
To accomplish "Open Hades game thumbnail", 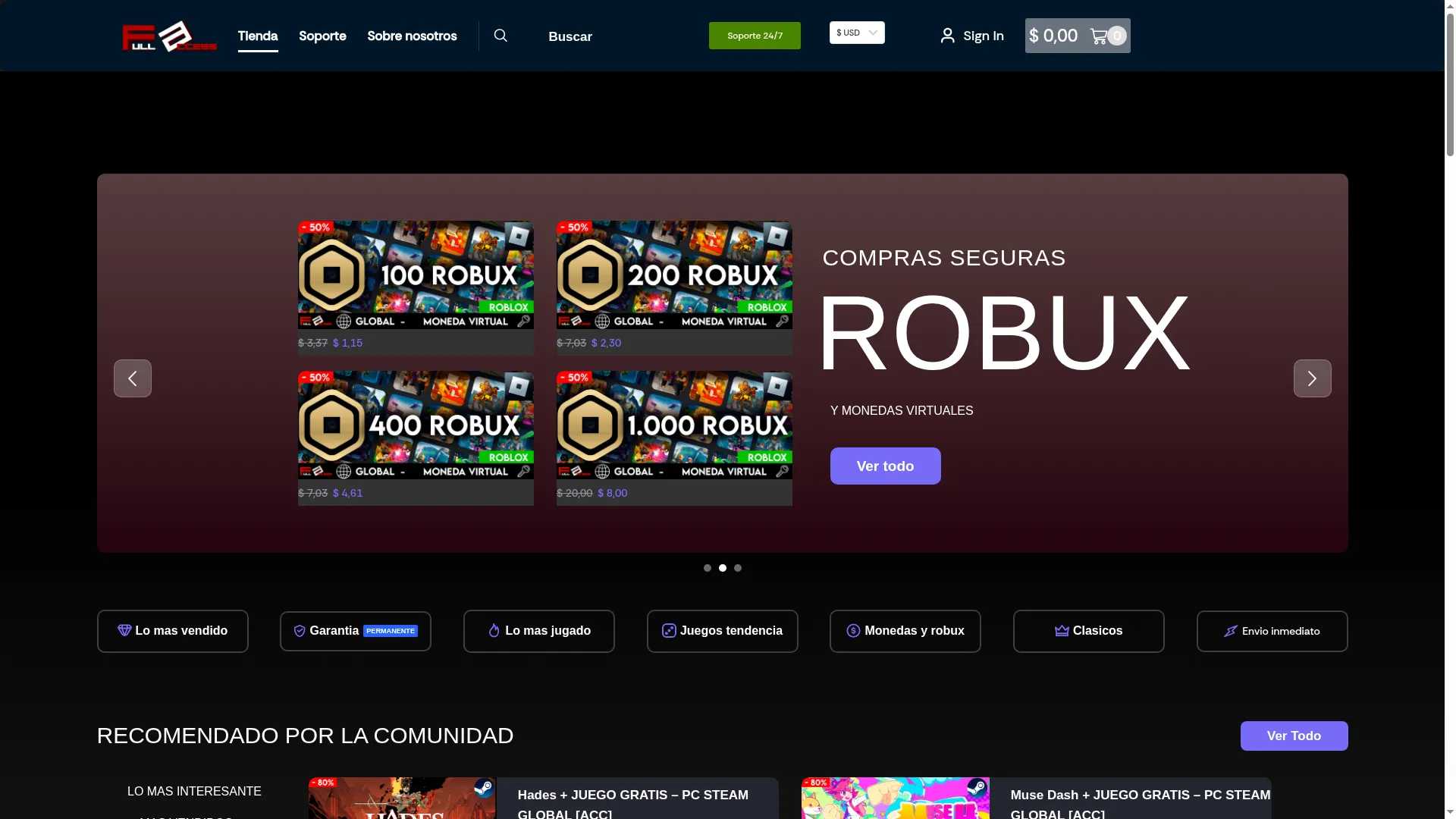I will click(402, 798).
